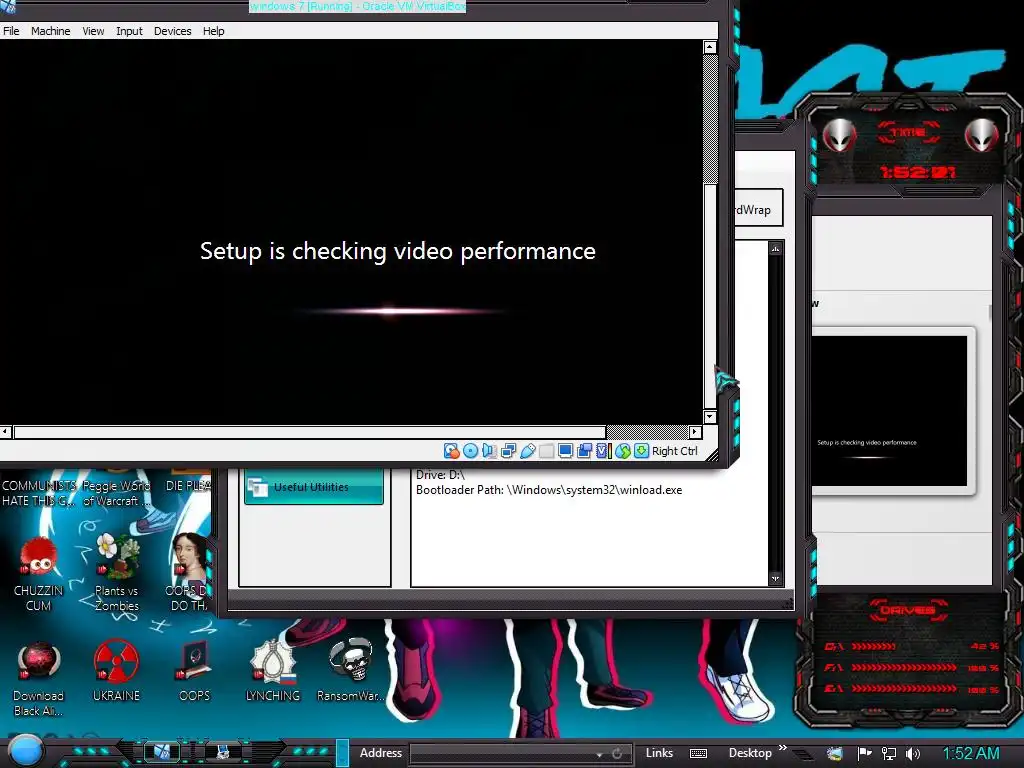Click the mouse integration icon in VirtualBox status bar

pos(622,451)
